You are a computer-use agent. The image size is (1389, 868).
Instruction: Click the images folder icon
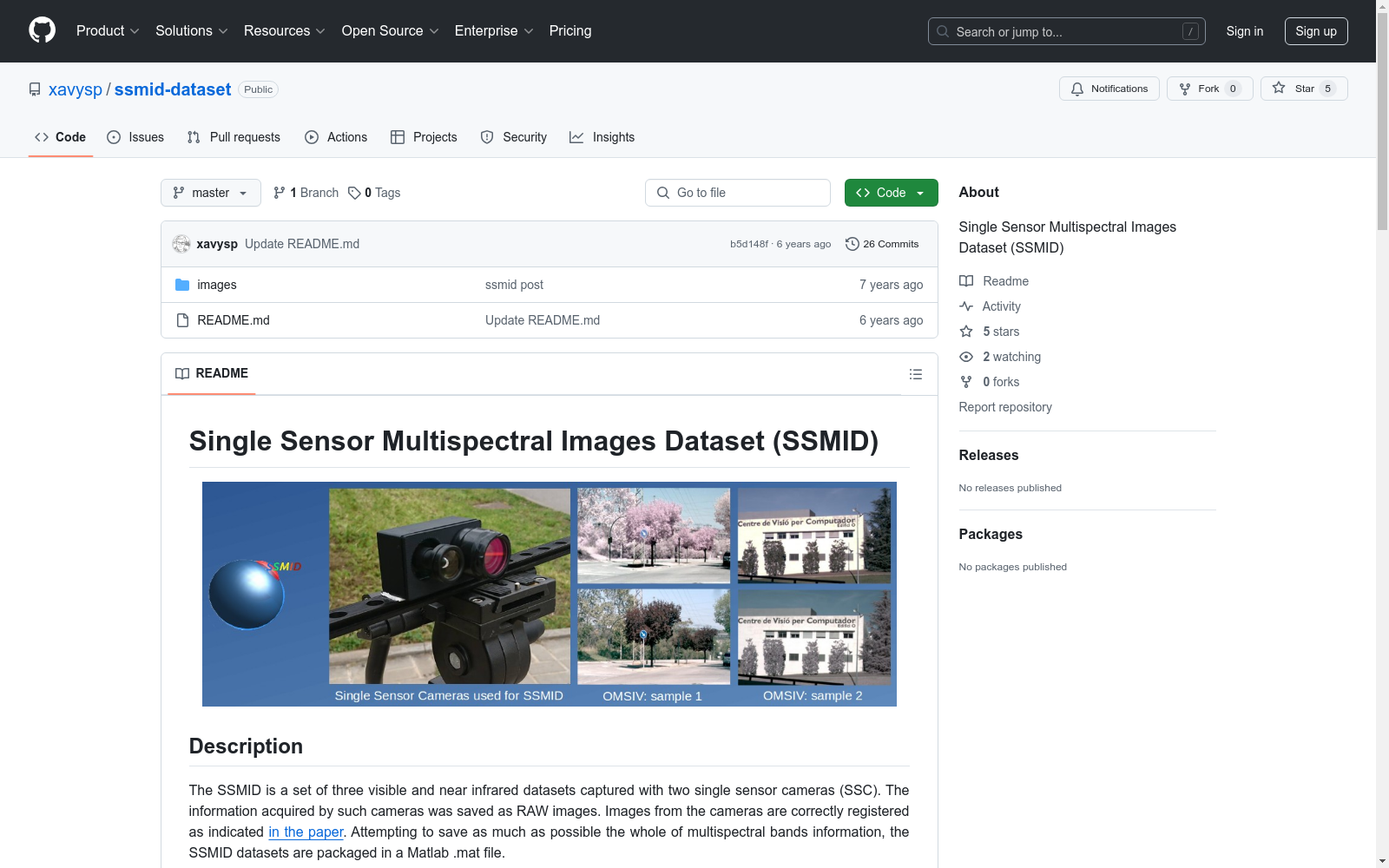click(182, 285)
